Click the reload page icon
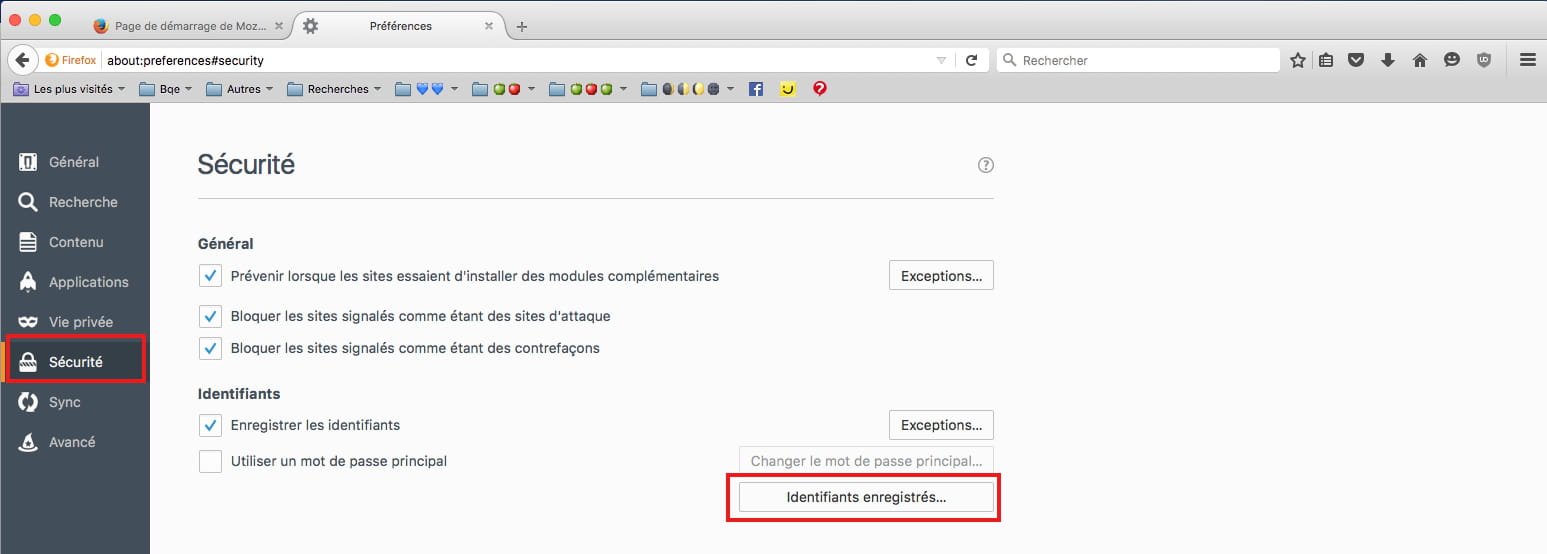The image size is (1547, 554). coord(971,60)
